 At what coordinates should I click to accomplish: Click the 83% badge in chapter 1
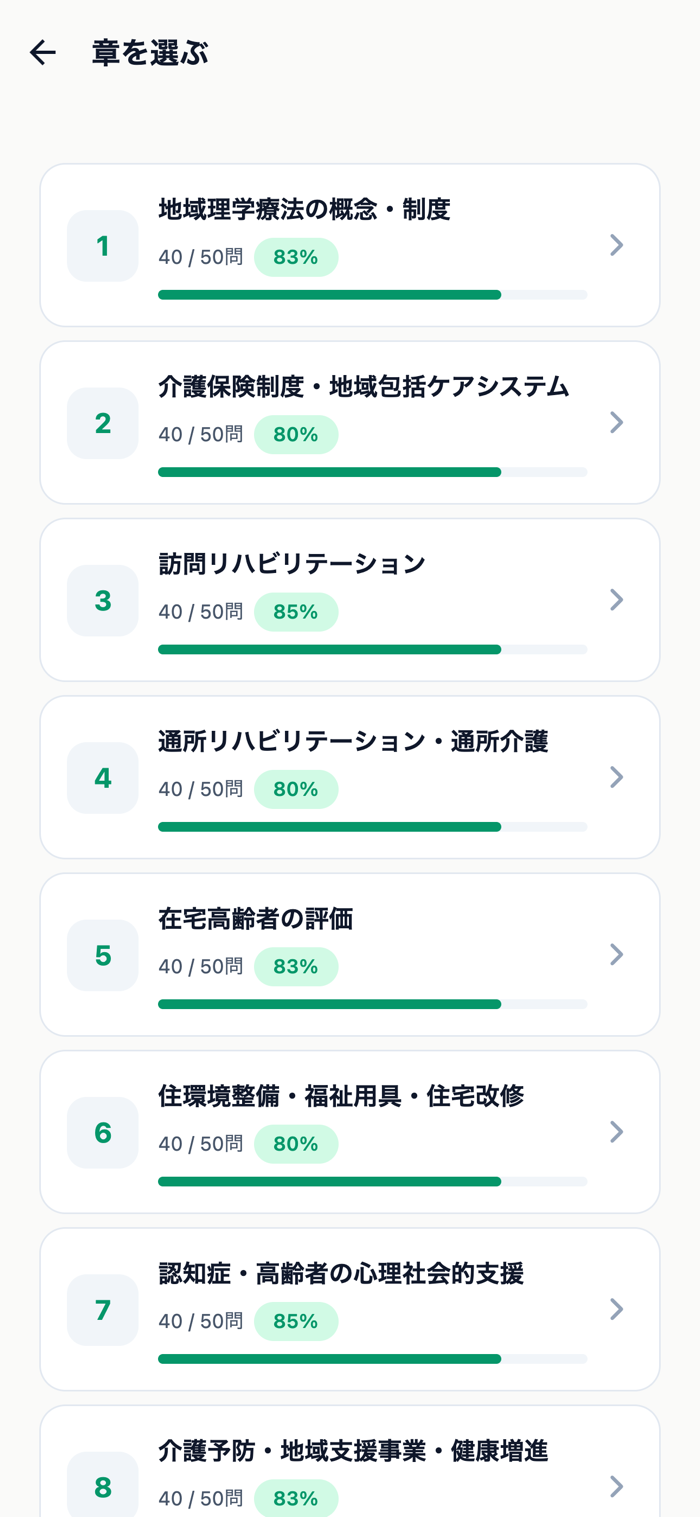(x=296, y=257)
